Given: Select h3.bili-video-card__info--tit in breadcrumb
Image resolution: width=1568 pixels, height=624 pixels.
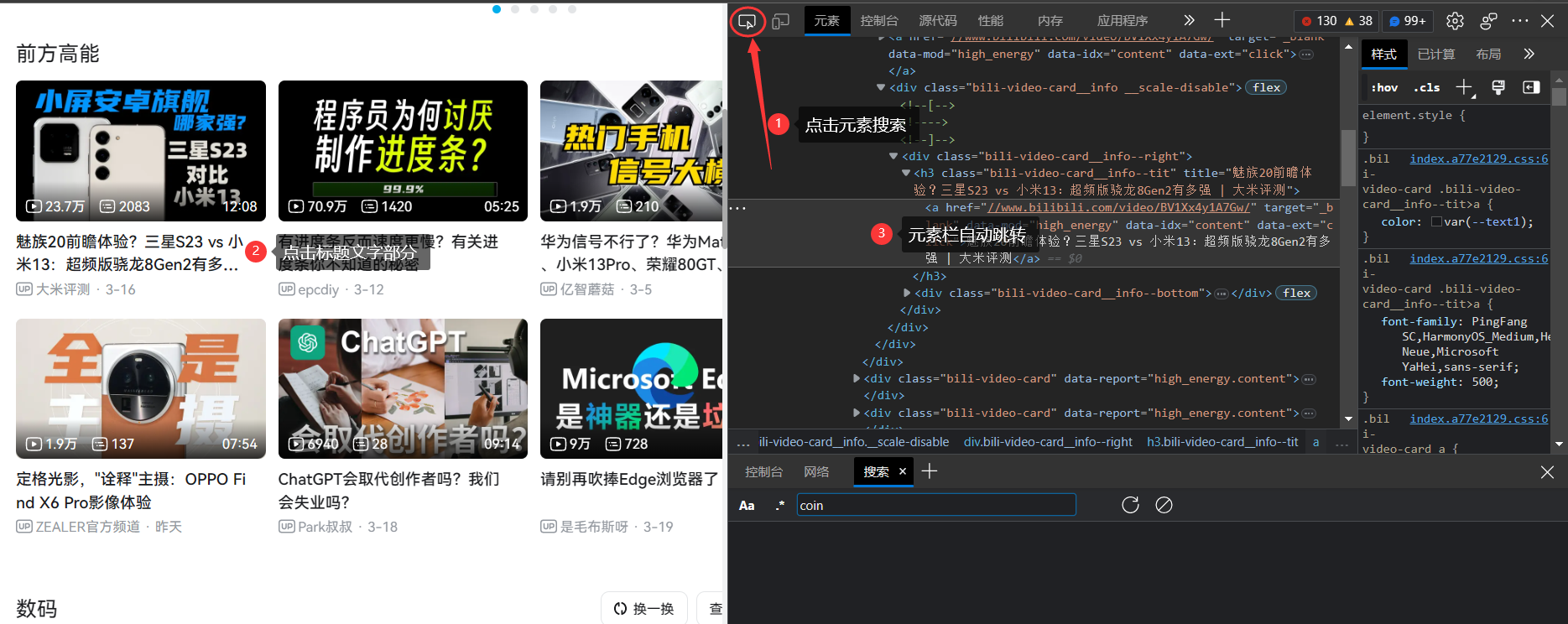Looking at the screenshot, I should tap(1222, 442).
